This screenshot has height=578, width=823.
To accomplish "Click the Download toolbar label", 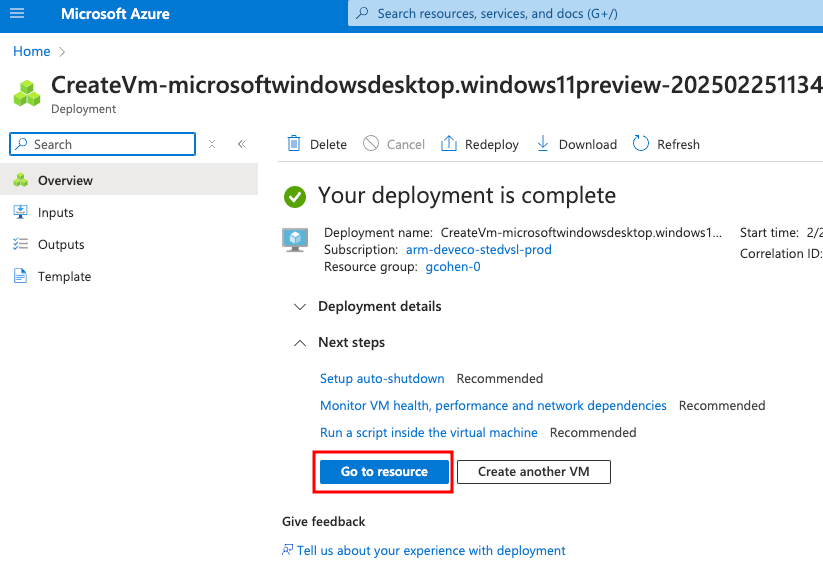I will [588, 144].
